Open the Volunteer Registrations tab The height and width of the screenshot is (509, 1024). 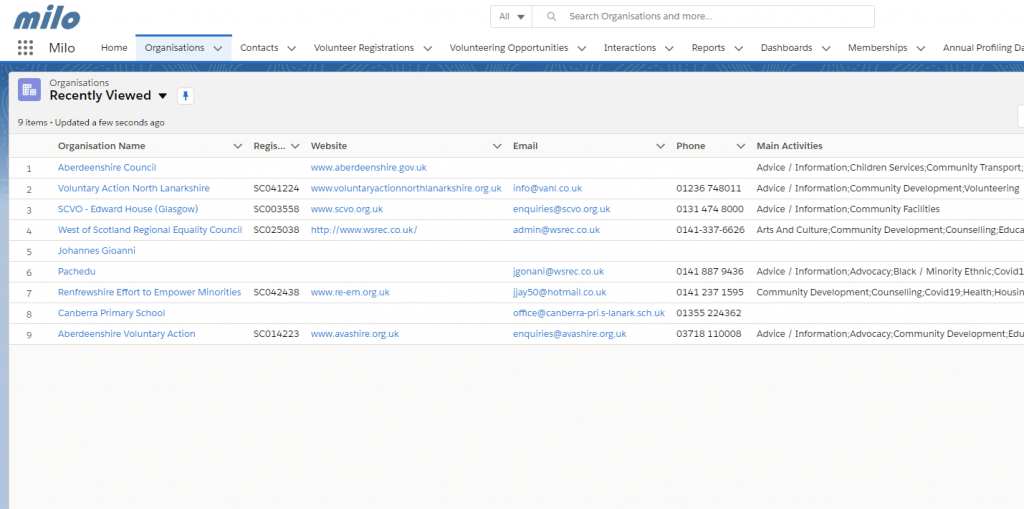364,48
